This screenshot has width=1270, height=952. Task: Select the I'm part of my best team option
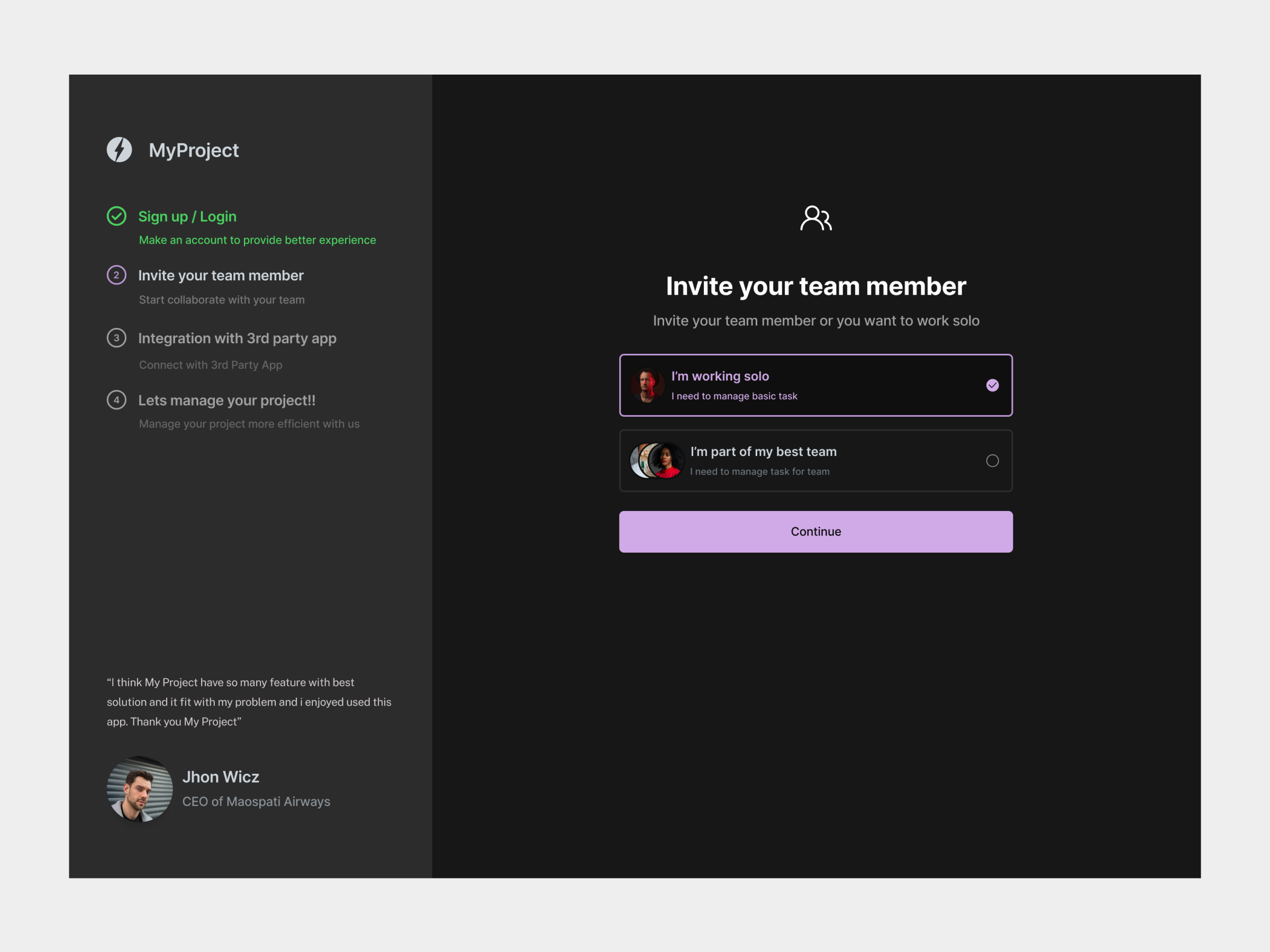[816, 461]
